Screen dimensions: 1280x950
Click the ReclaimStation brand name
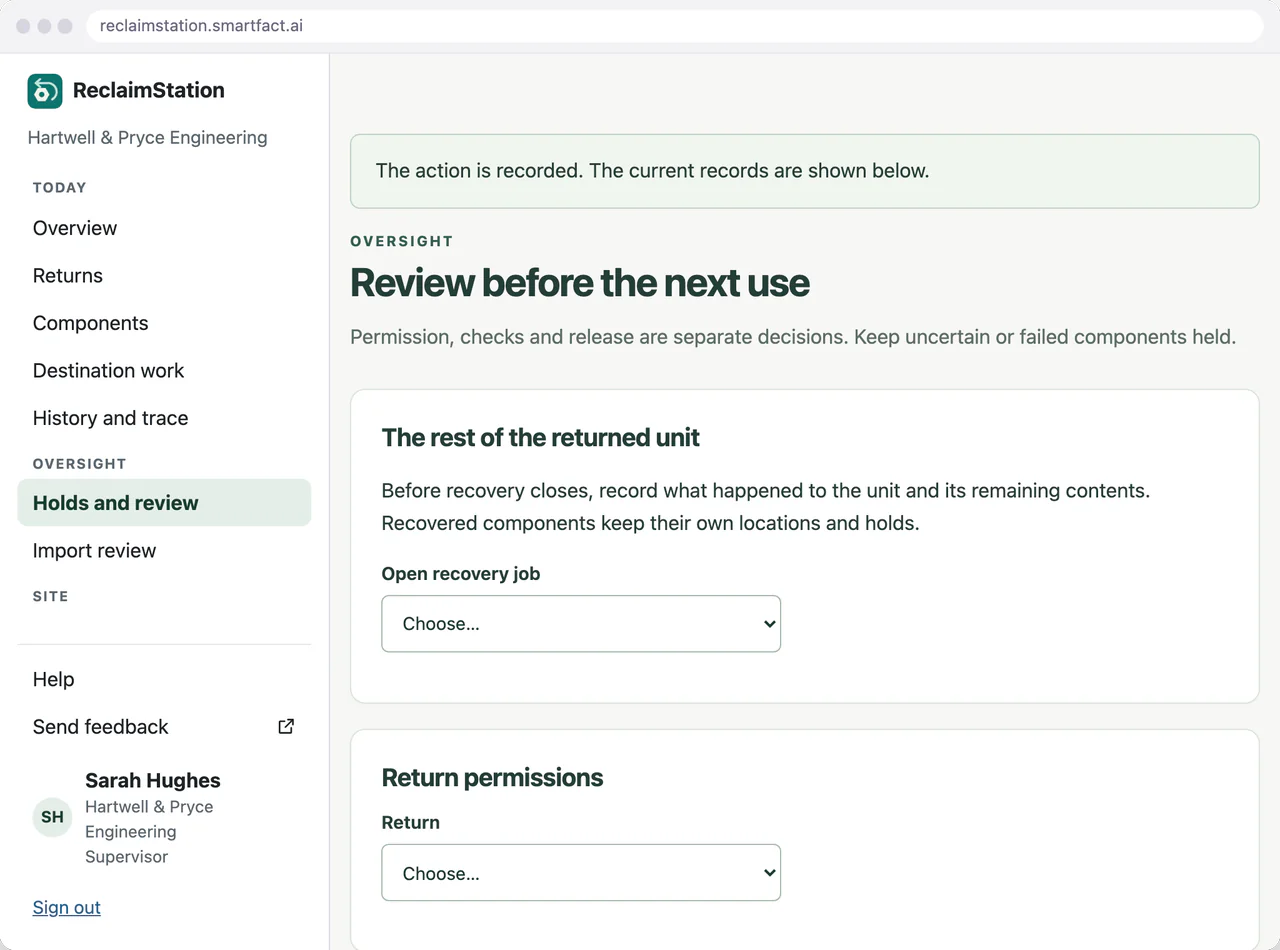point(149,90)
